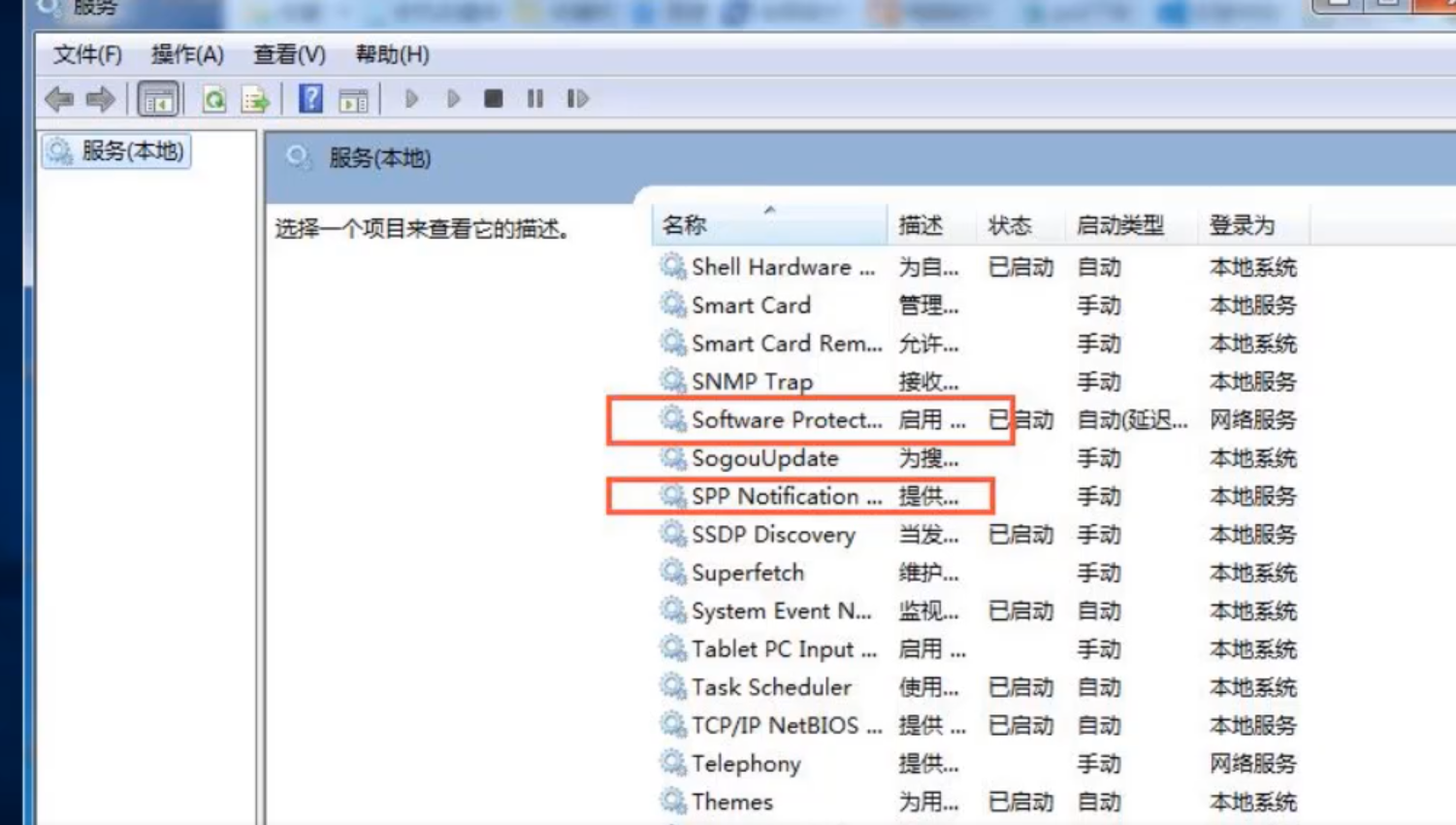The height and width of the screenshot is (825, 1456).
Task: Pause the service using the pause icon
Action: click(534, 98)
